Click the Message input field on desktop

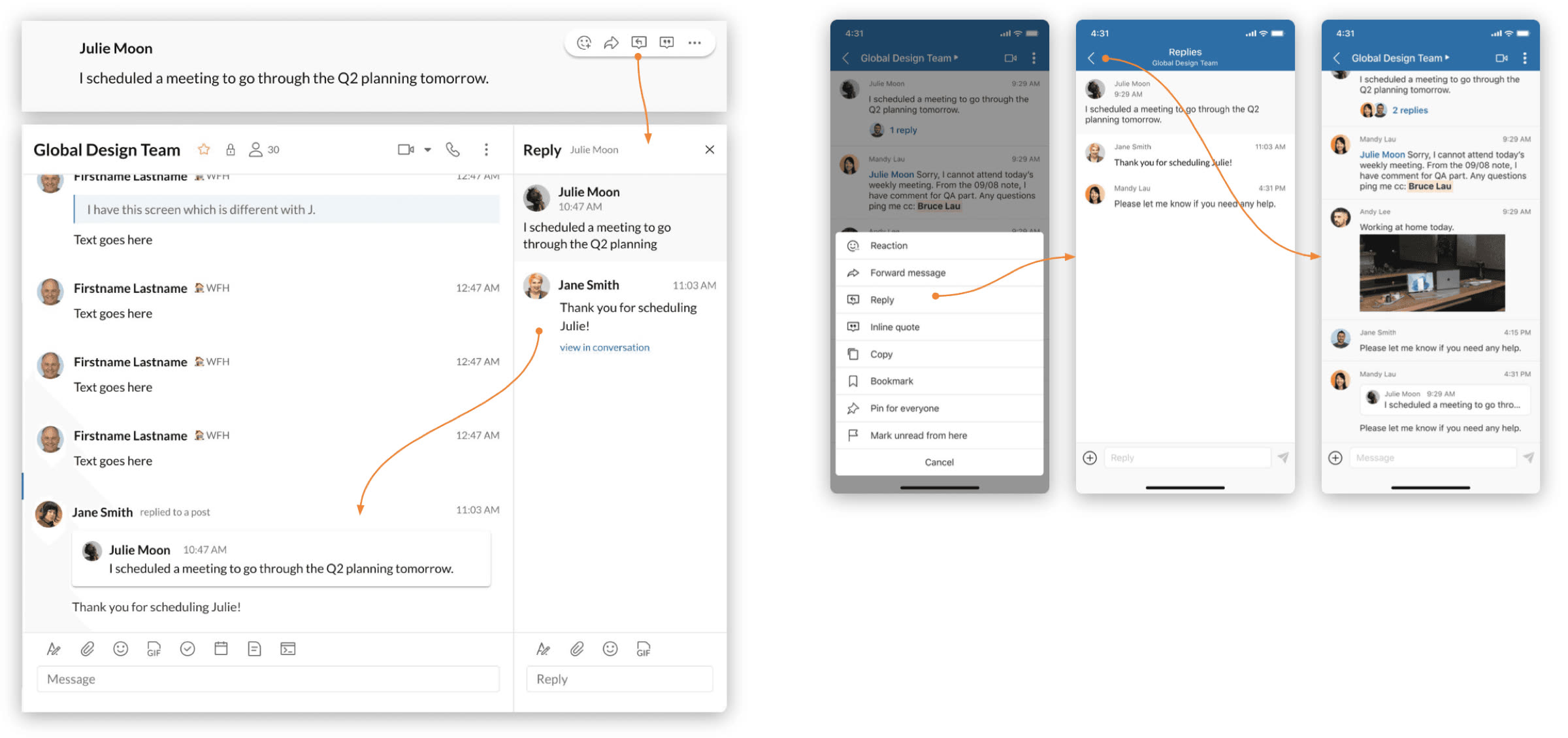click(268, 679)
